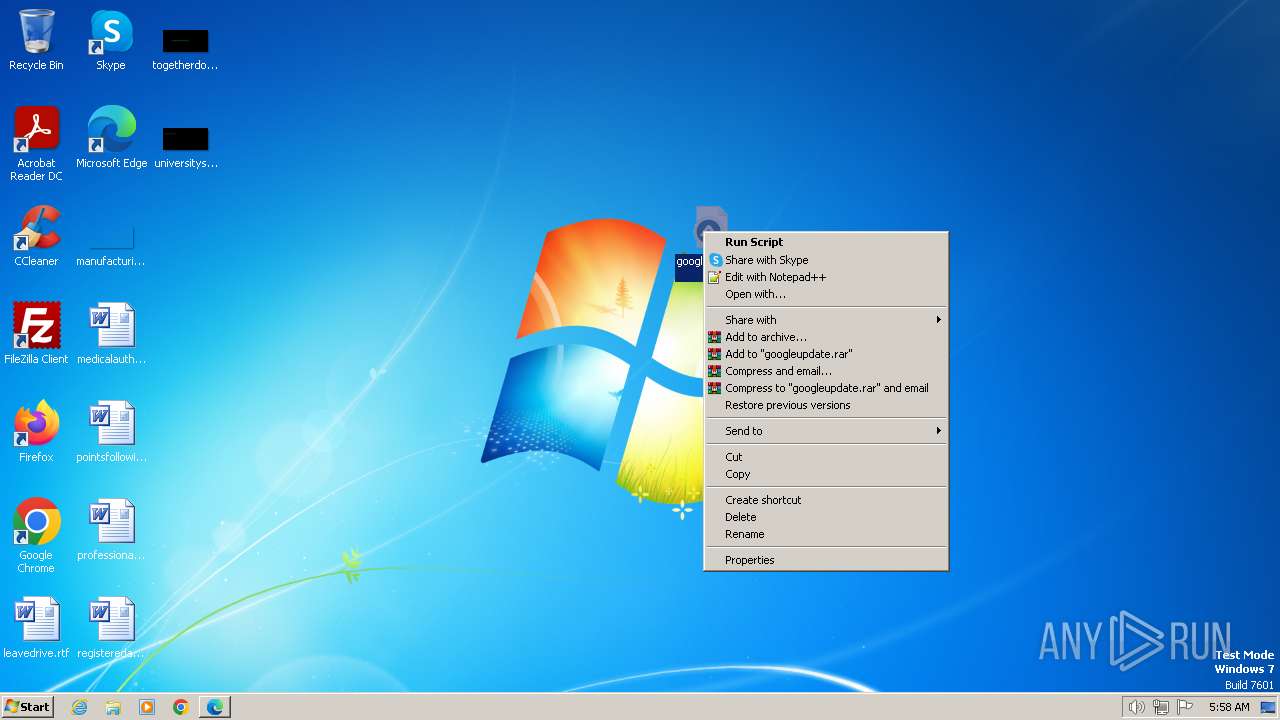This screenshot has height=720, width=1280.
Task: Open the clock showing 5:58 AM
Action: (x=1229, y=707)
